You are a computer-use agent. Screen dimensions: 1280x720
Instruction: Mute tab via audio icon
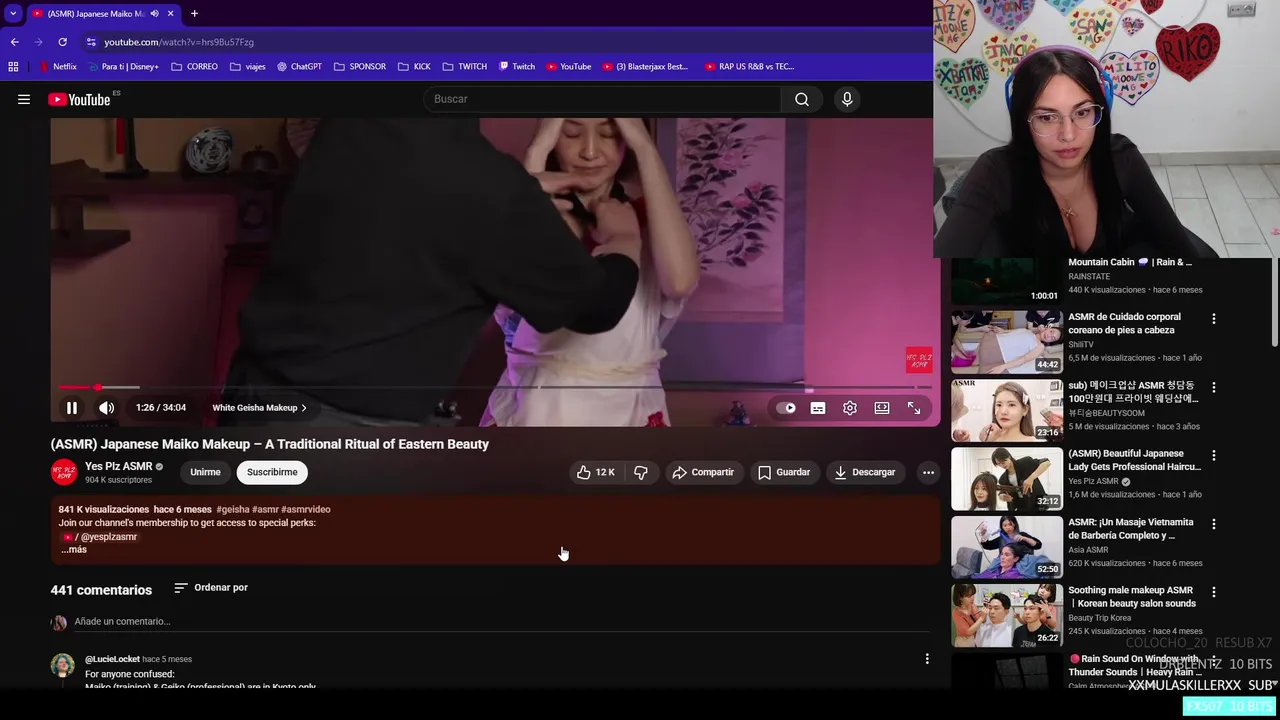[x=154, y=13]
